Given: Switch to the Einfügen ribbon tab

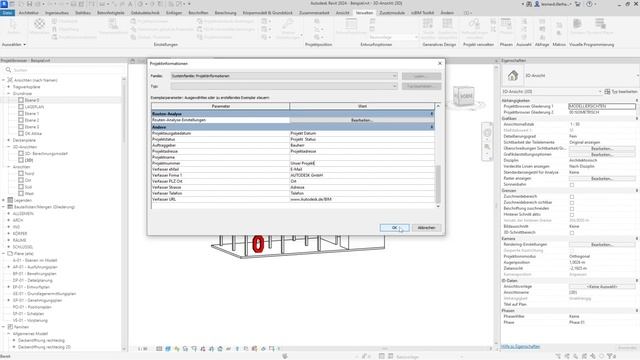Looking at the screenshot, I should point(174,13).
